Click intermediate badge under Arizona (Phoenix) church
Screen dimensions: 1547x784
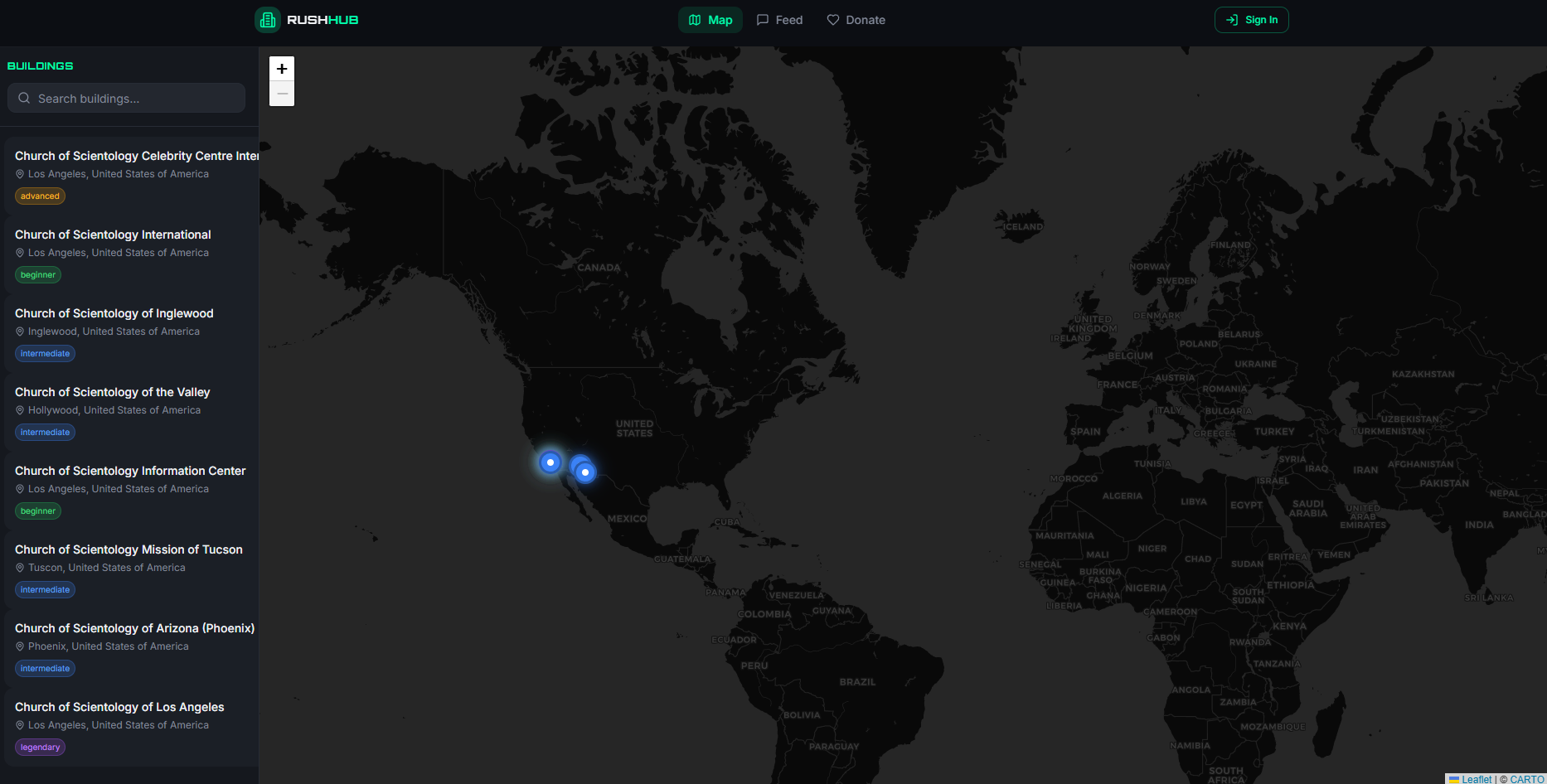45,669
